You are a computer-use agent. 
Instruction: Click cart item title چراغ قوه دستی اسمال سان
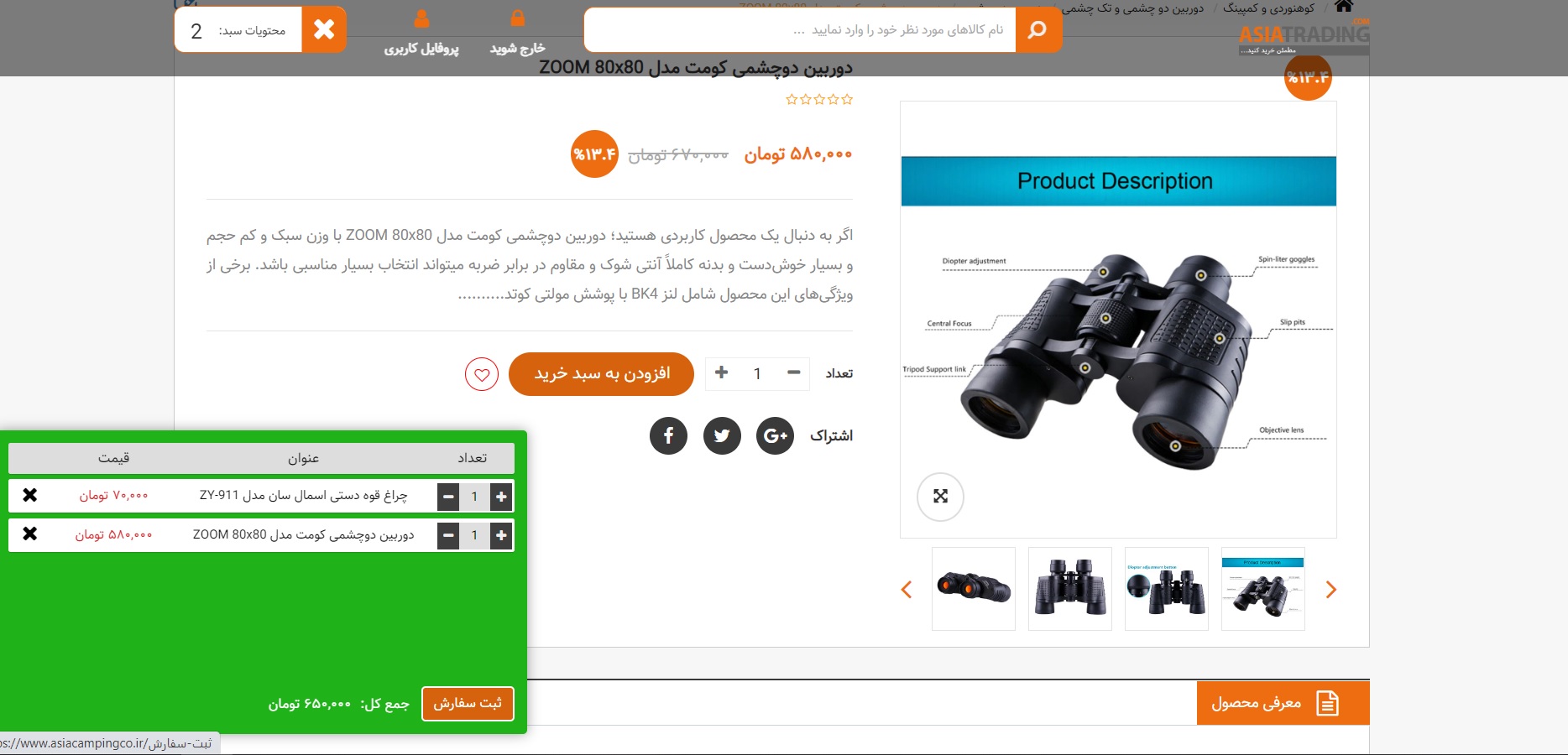303,496
